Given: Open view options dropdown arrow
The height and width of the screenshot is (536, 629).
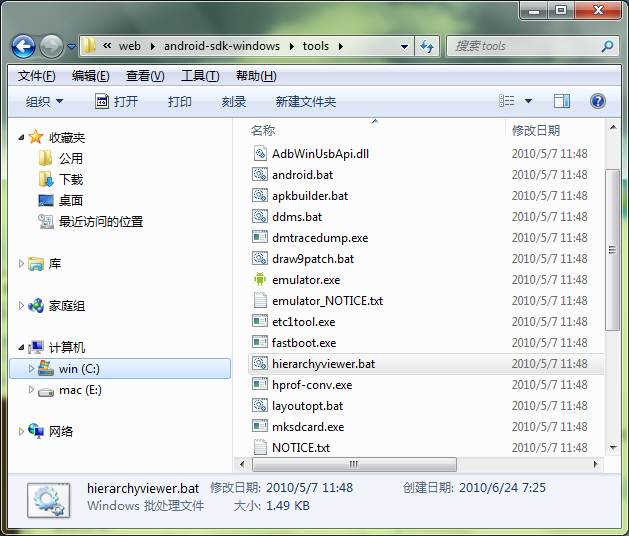Looking at the screenshot, I should coord(528,101).
